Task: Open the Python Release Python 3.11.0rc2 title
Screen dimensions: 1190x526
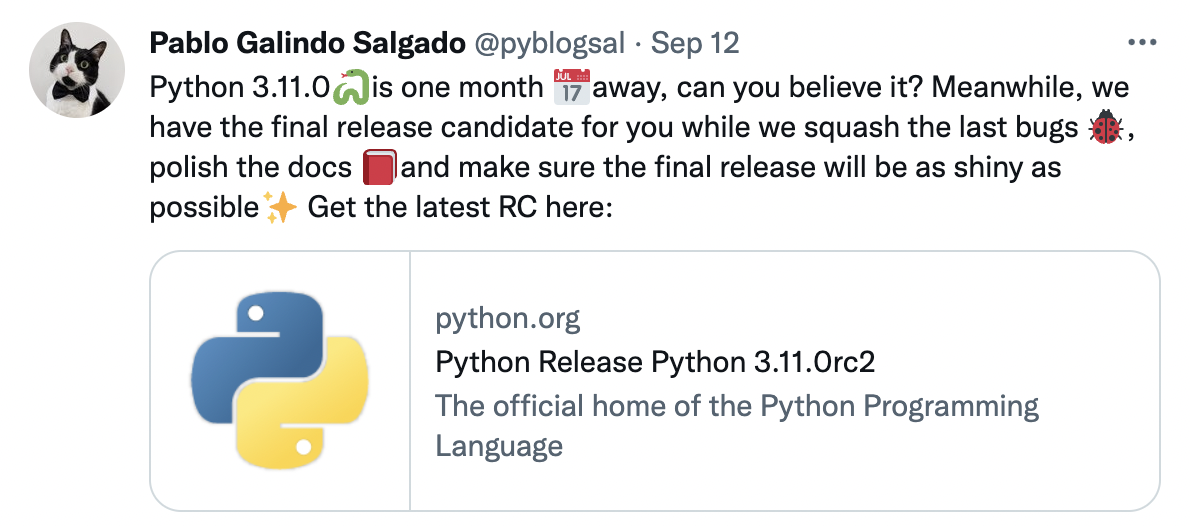Action: (x=655, y=362)
